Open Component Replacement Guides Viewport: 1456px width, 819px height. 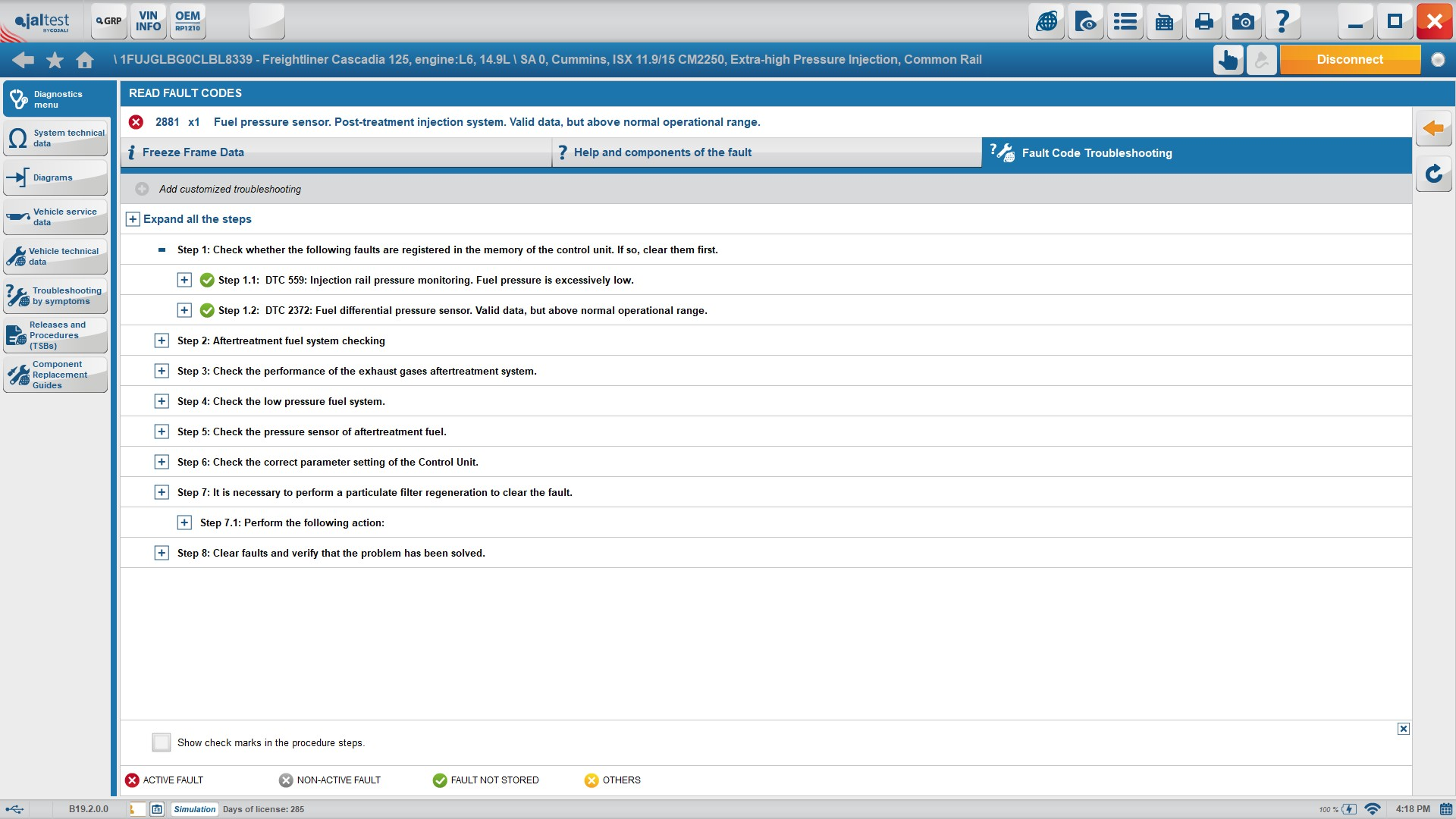55,375
